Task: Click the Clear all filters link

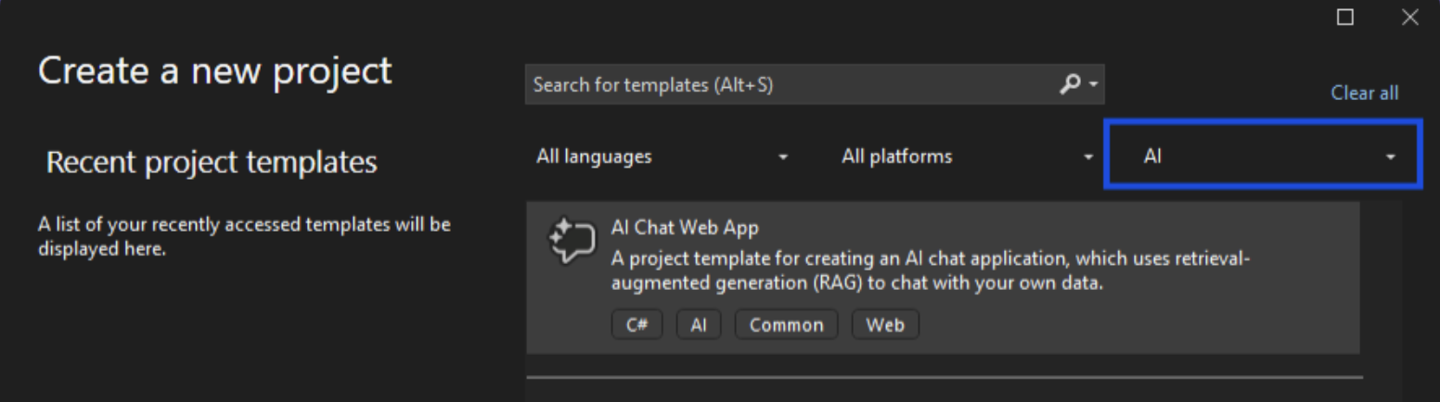Action: point(1364,93)
